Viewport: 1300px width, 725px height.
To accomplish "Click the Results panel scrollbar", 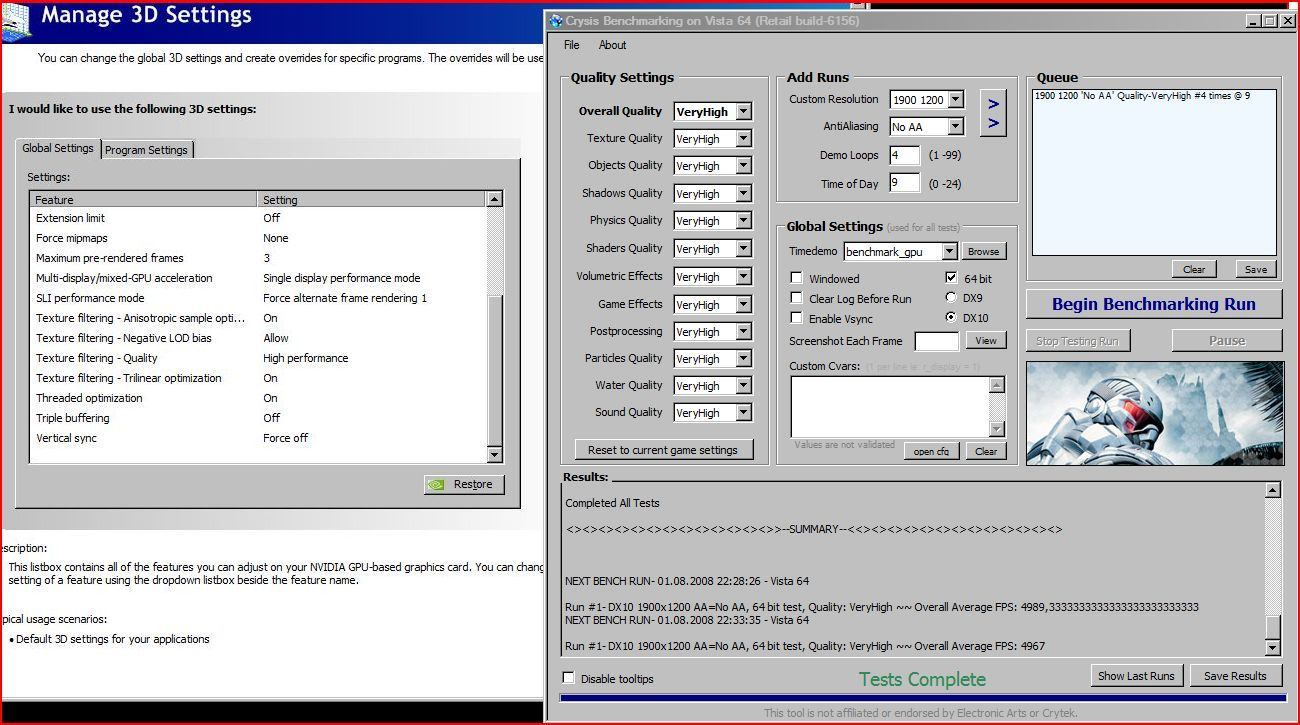I will click(1272, 568).
